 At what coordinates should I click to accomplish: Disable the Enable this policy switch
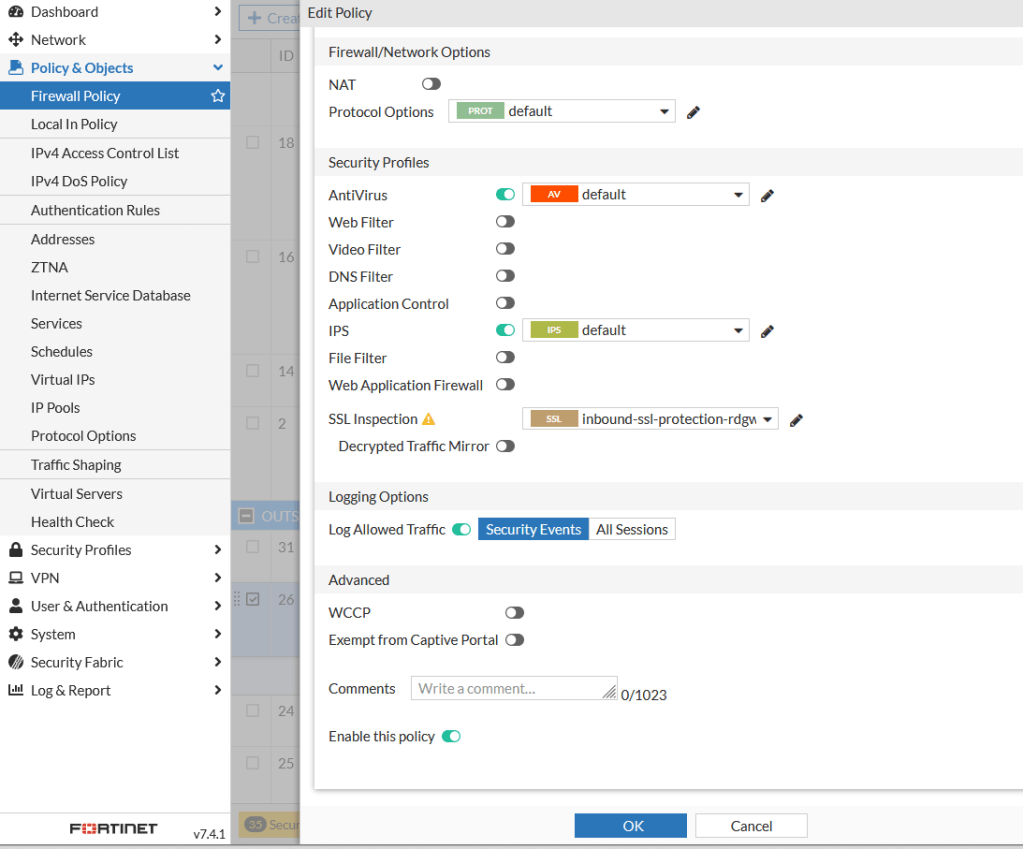click(x=451, y=737)
